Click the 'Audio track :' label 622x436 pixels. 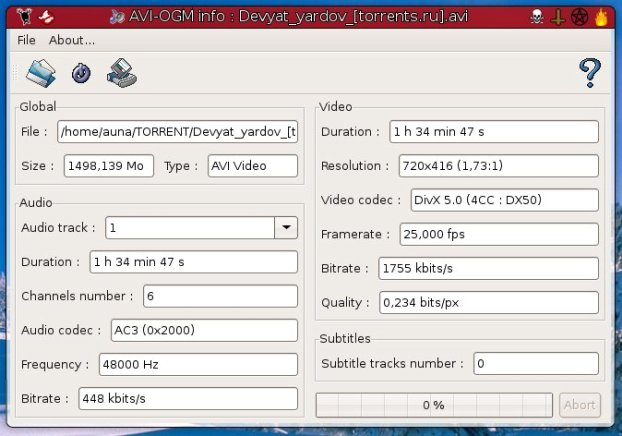(58, 228)
